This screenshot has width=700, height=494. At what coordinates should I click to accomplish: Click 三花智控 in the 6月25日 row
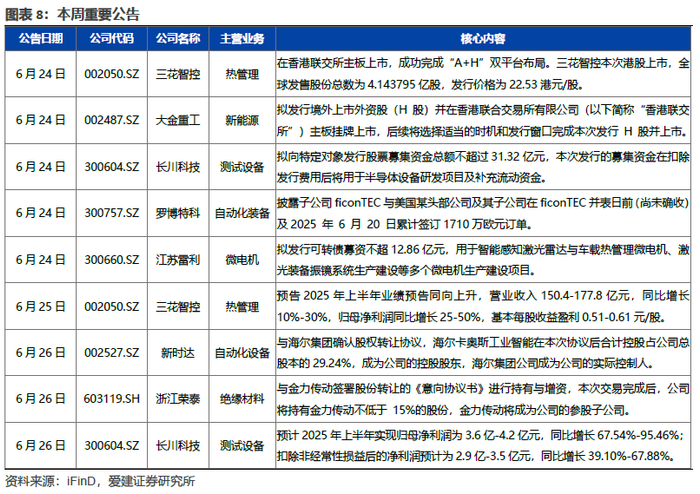click(x=178, y=307)
